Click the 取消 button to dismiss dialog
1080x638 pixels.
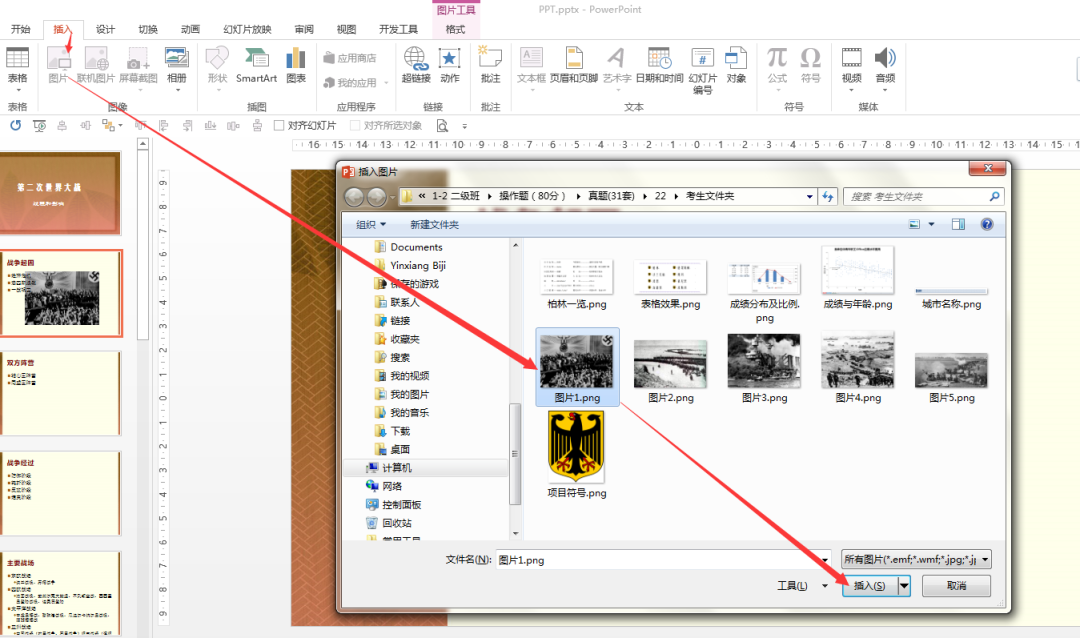pyautogui.click(x=955, y=586)
